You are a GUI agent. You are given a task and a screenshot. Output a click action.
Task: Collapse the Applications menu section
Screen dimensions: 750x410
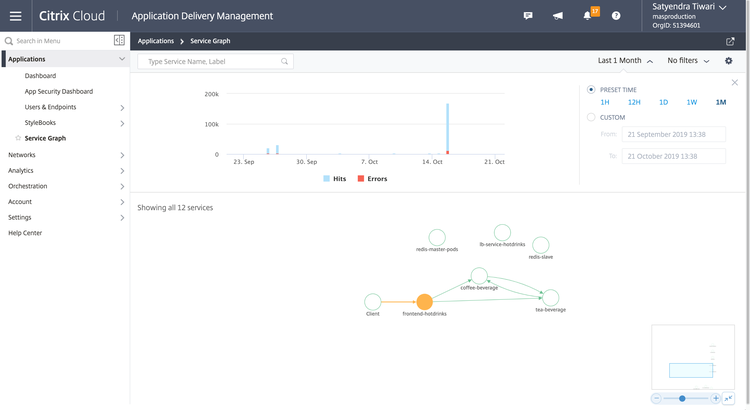pyautogui.click(x=122, y=59)
